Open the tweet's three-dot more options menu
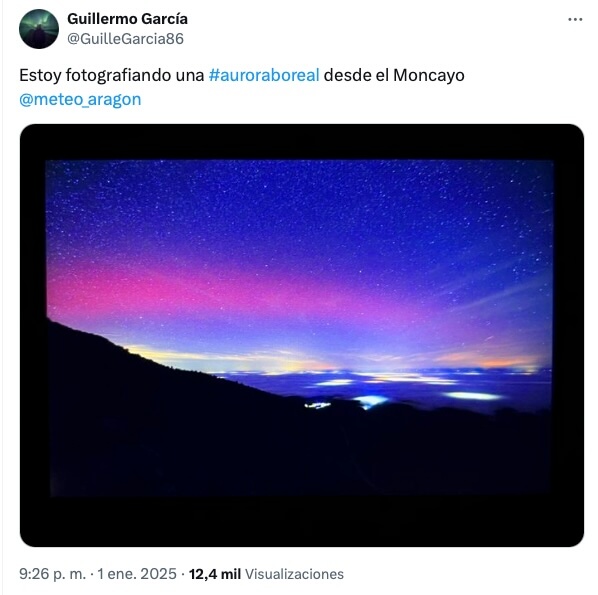 [575, 19]
